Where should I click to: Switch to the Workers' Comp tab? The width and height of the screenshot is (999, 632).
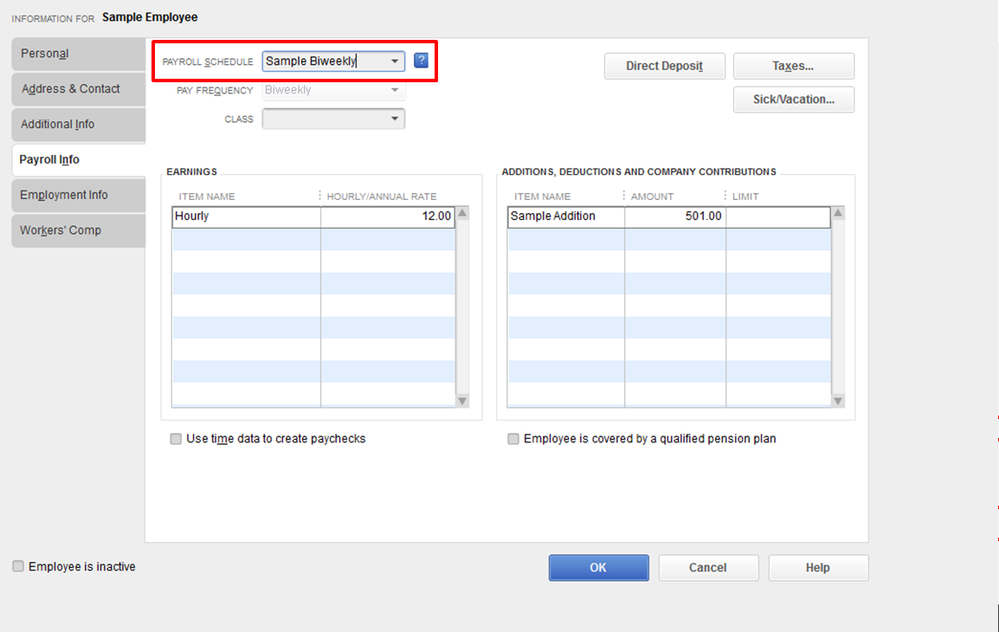coord(78,231)
